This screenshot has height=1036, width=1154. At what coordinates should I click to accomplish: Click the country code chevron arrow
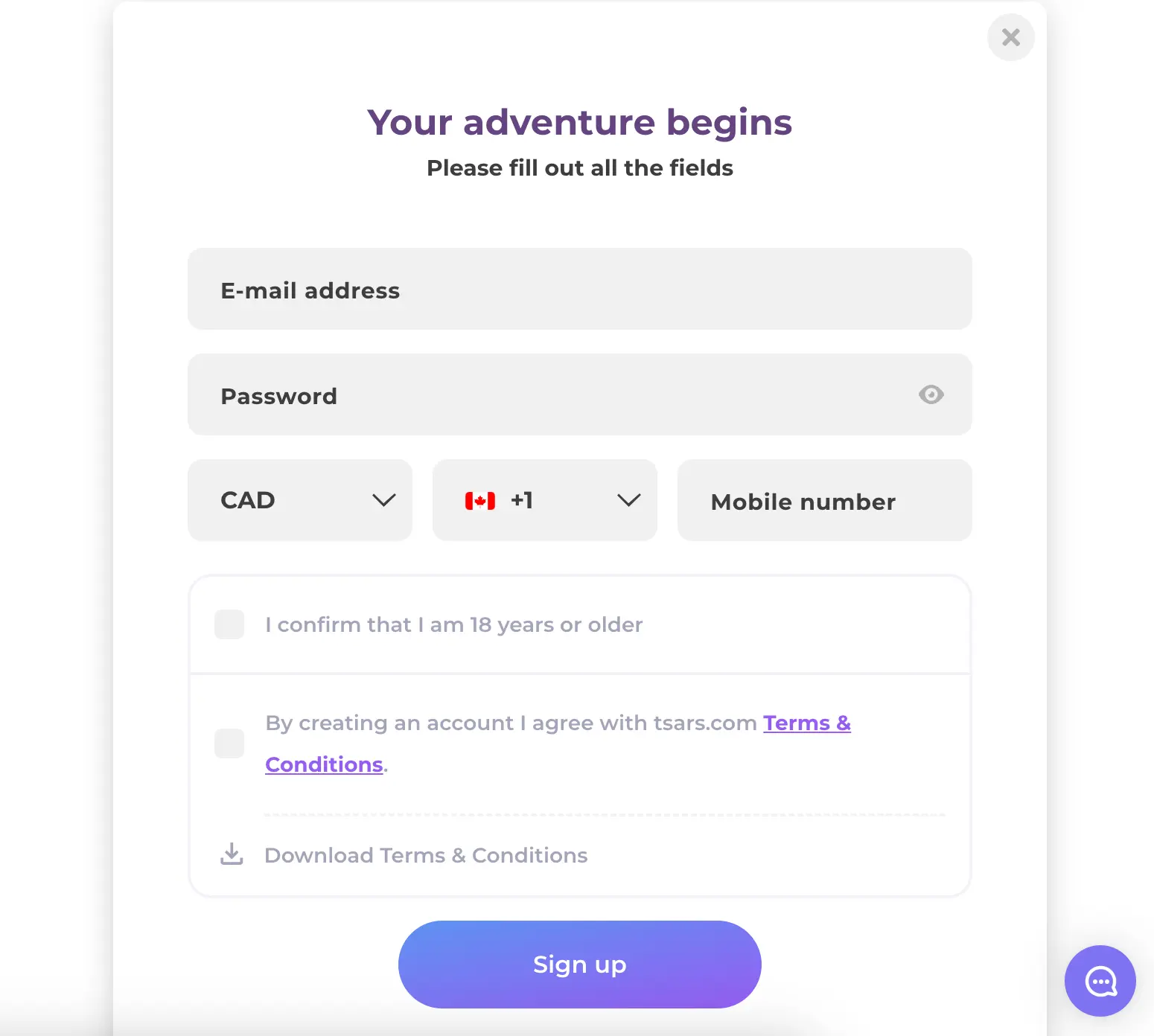tap(629, 500)
